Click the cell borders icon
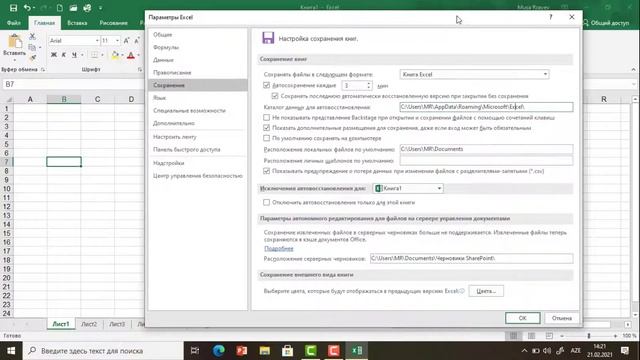 [94, 55]
